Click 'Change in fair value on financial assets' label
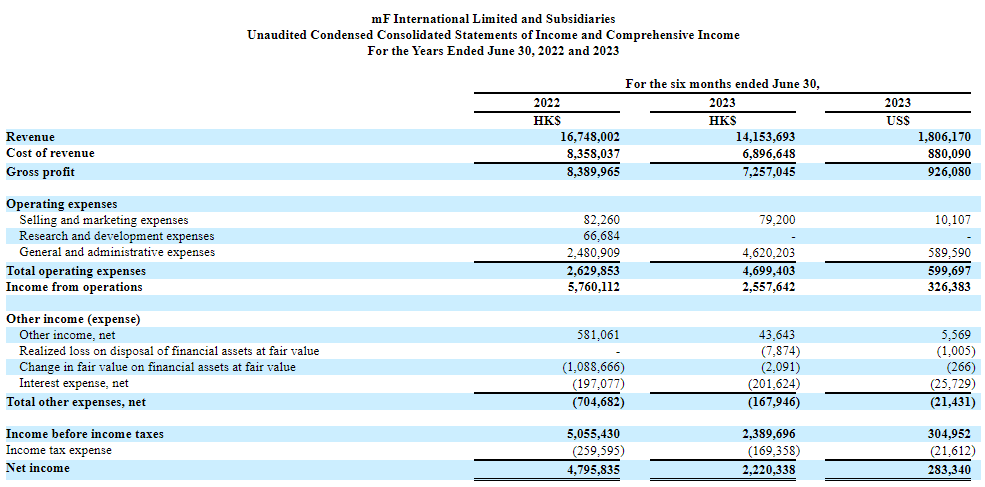Image resolution: width=985 pixels, height=487 pixels. click(158, 367)
